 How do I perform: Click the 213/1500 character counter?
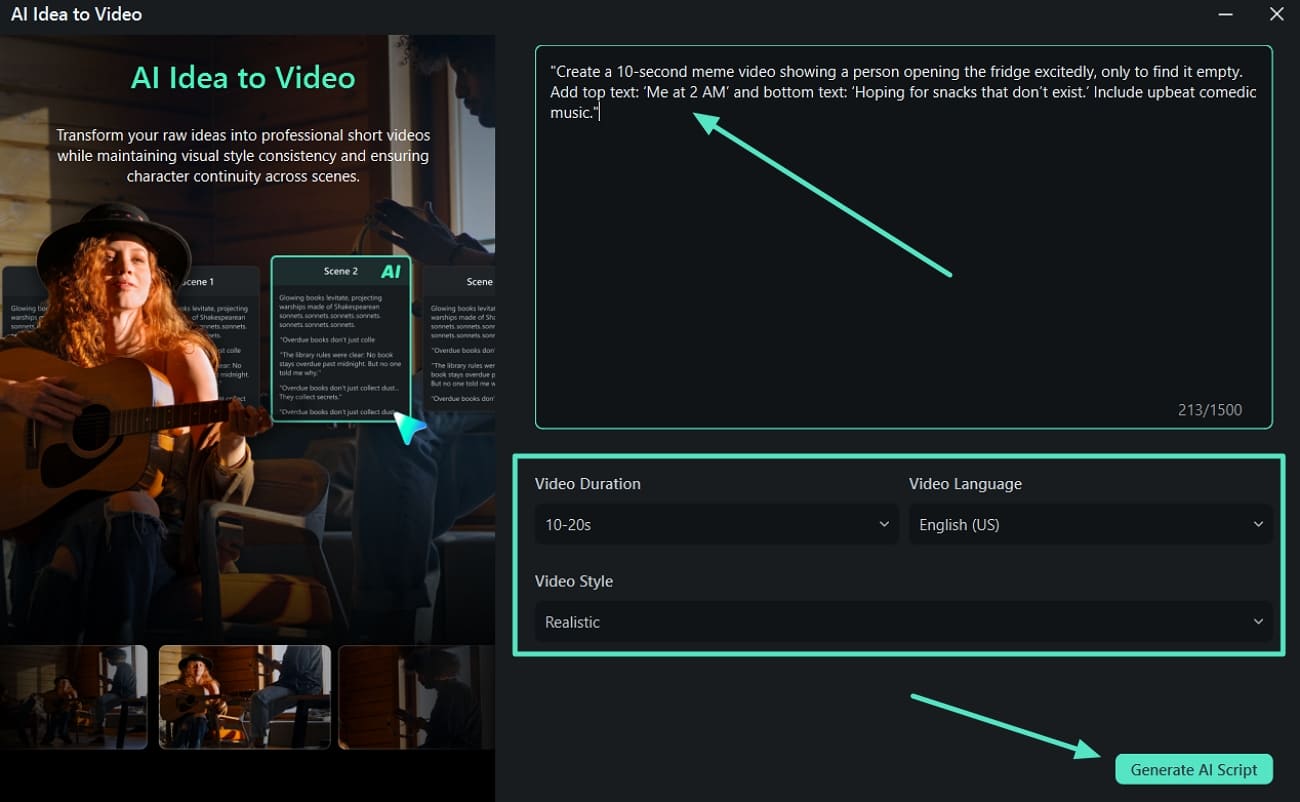tap(1210, 410)
